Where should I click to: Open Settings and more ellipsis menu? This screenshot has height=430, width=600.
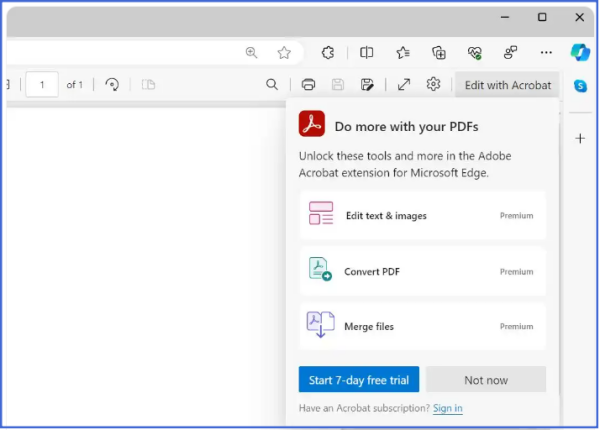tap(545, 53)
